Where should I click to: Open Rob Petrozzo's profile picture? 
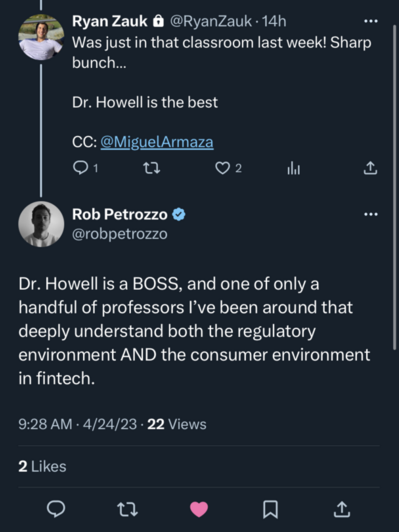point(41,224)
